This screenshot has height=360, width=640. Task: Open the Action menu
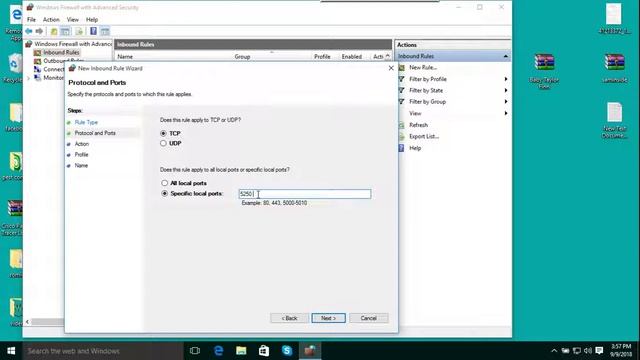pos(51,20)
